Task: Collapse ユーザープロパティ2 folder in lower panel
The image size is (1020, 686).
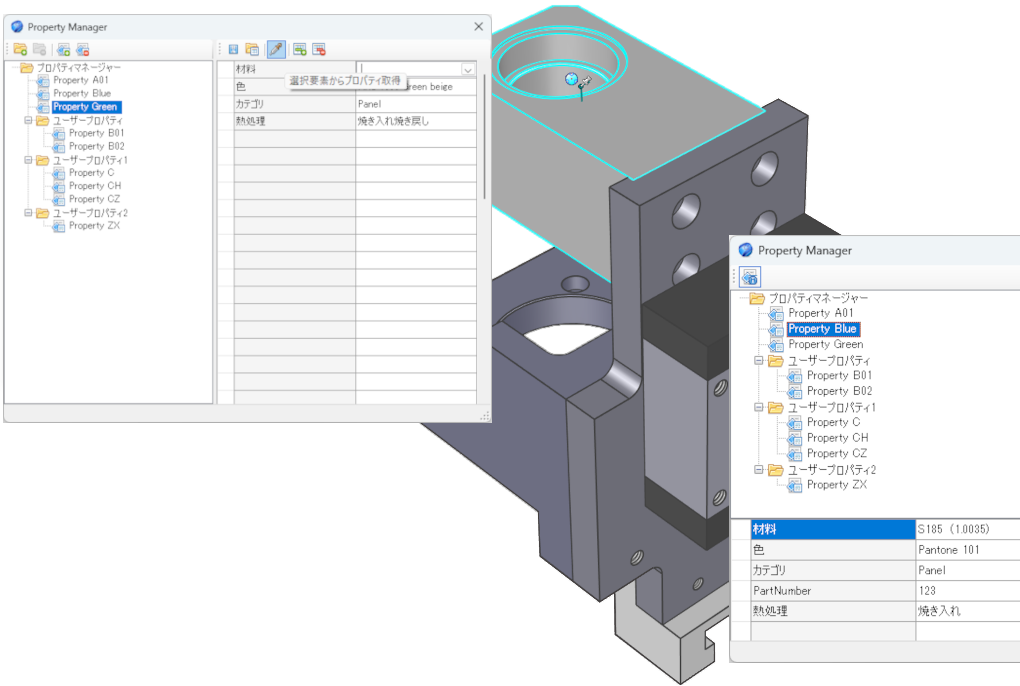Action: 758,469
